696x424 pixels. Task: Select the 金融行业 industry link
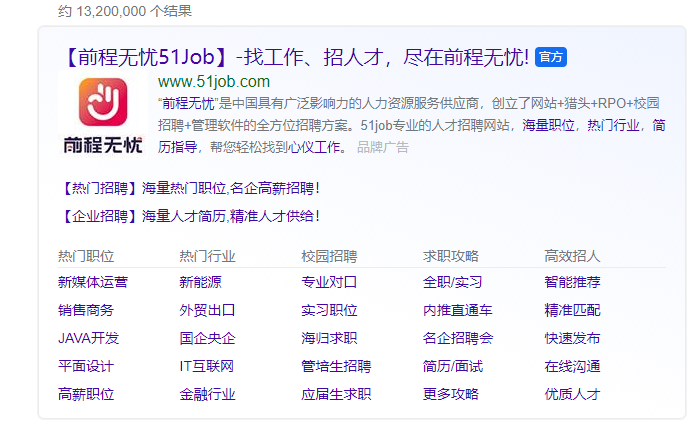[207, 394]
